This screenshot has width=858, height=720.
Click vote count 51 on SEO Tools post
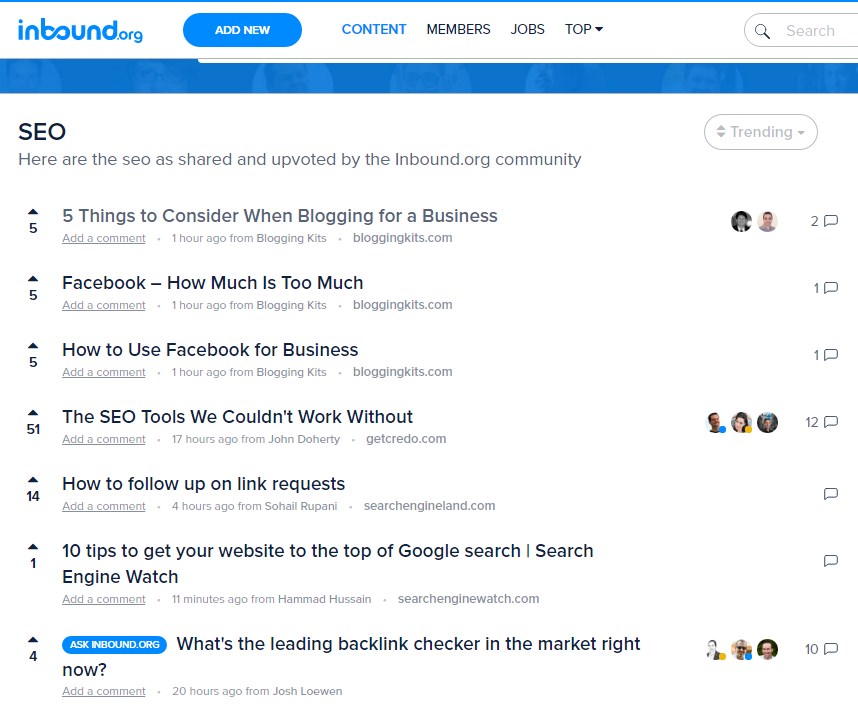[x=33, y=429]
